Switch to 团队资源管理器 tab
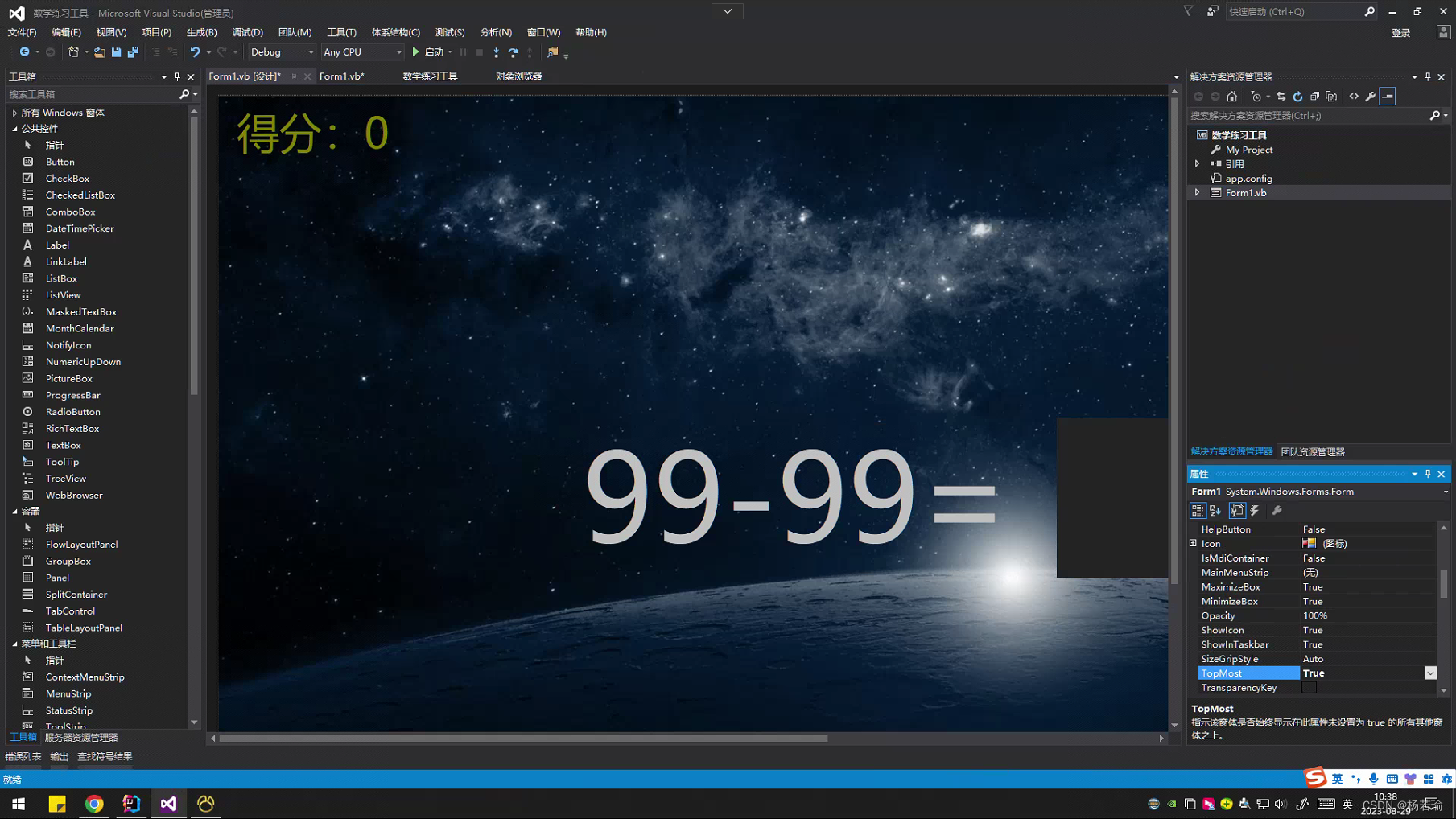Image resolution: width=1456 pixels, height=819 pixels. point(1313,452)
